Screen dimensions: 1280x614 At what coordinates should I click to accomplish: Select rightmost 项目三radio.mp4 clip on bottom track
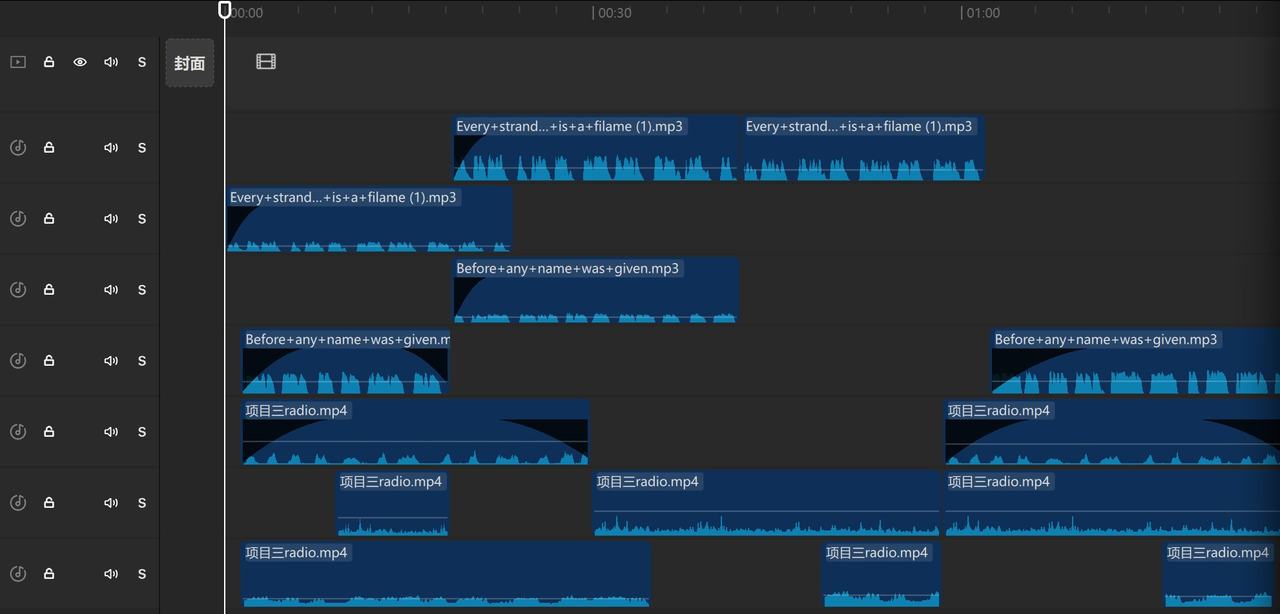[1221, 574]
